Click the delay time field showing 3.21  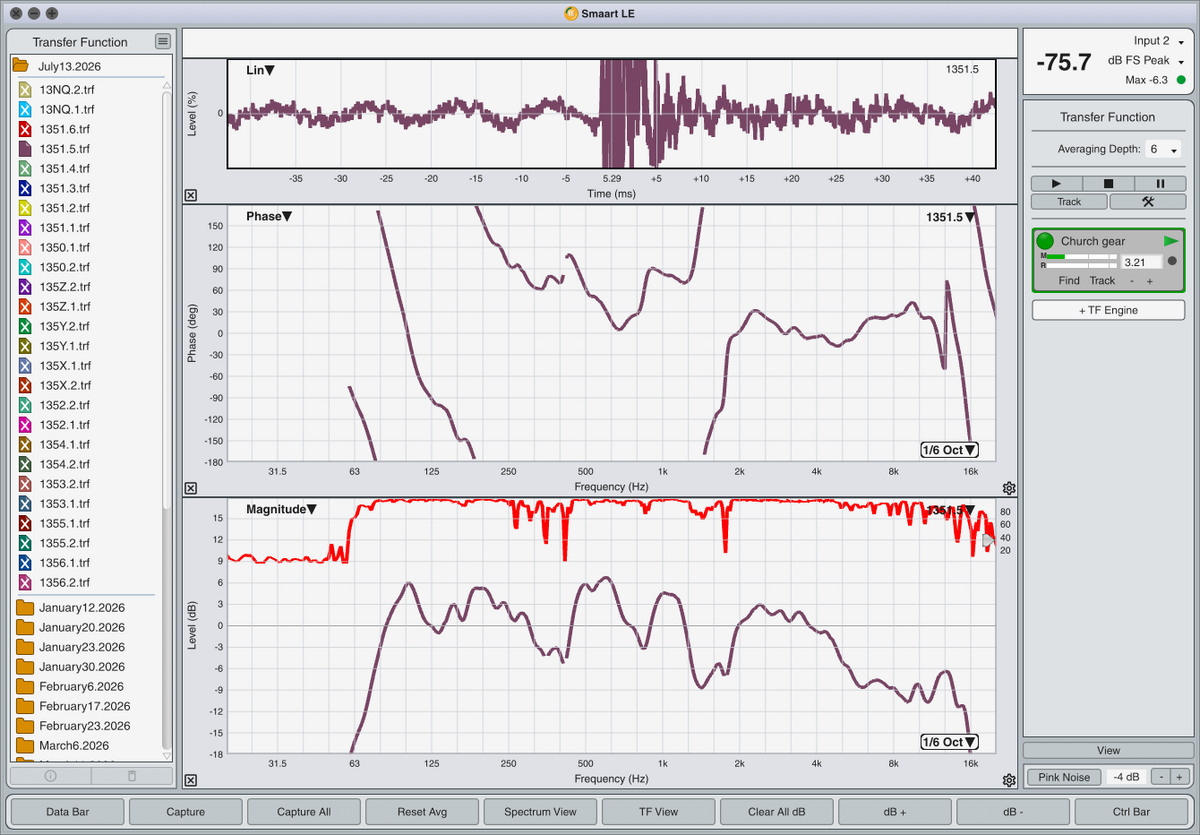click(x=1141, y=262)
